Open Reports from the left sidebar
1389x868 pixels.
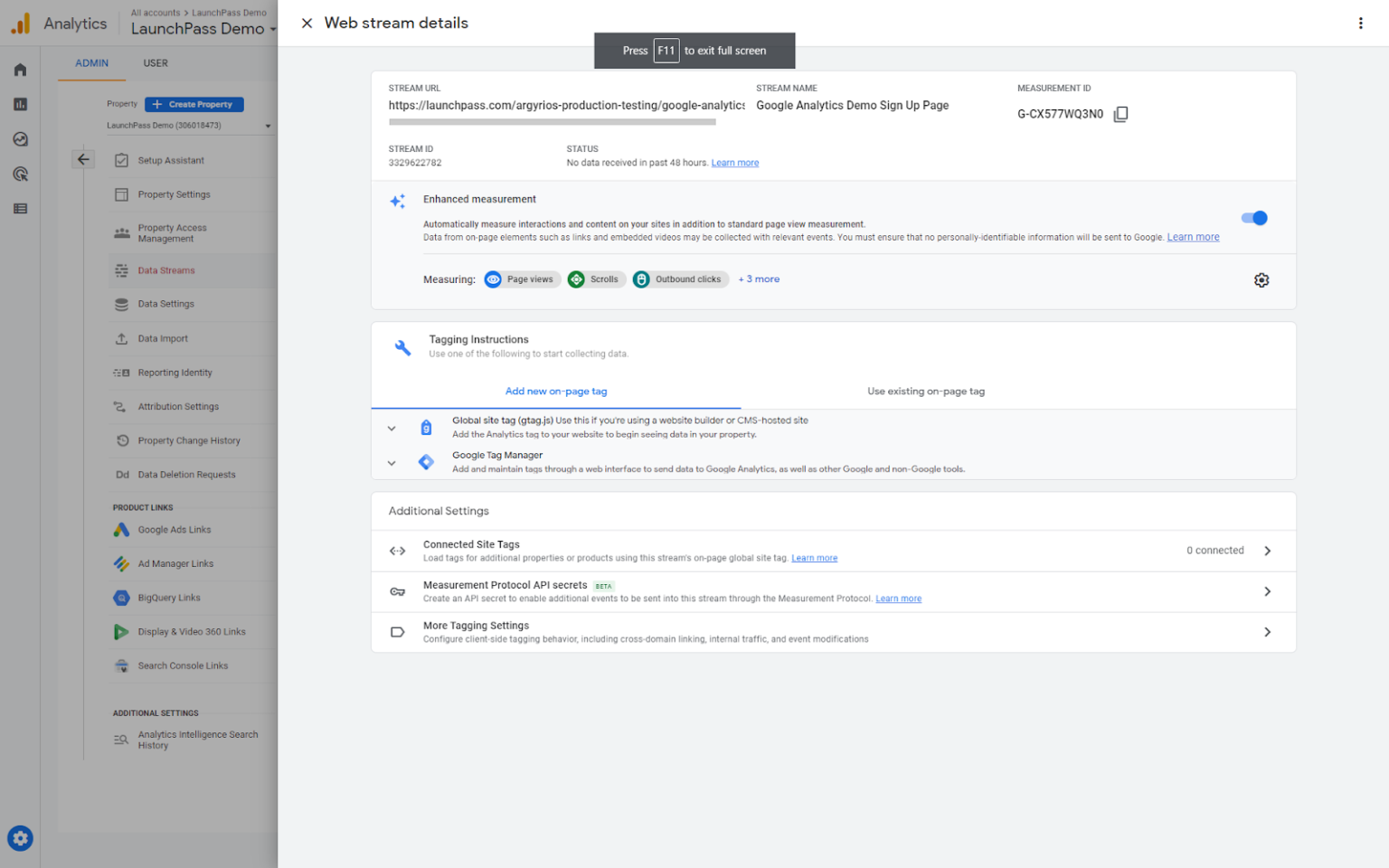[20, 104]
